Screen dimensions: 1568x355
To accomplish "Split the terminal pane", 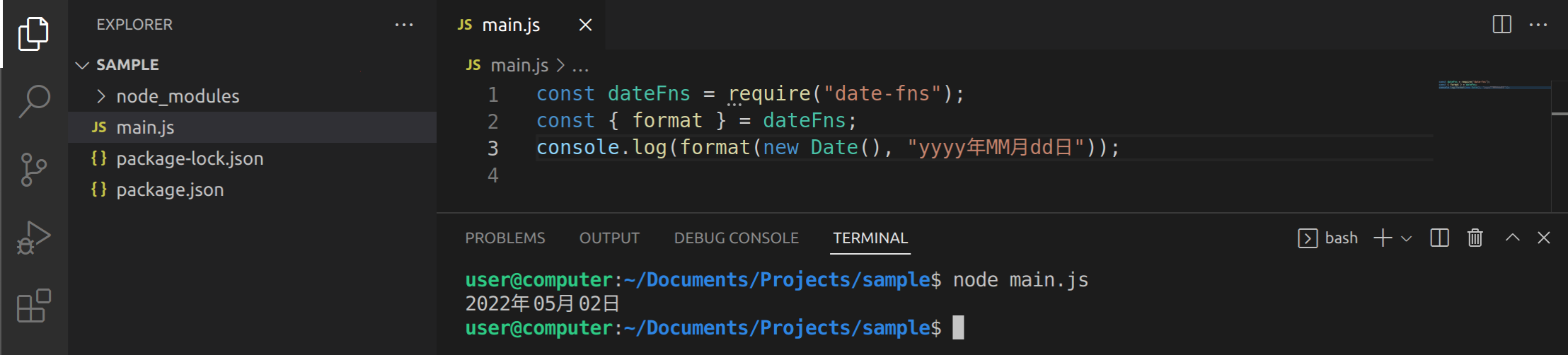I will click(x=1439, y=238).
